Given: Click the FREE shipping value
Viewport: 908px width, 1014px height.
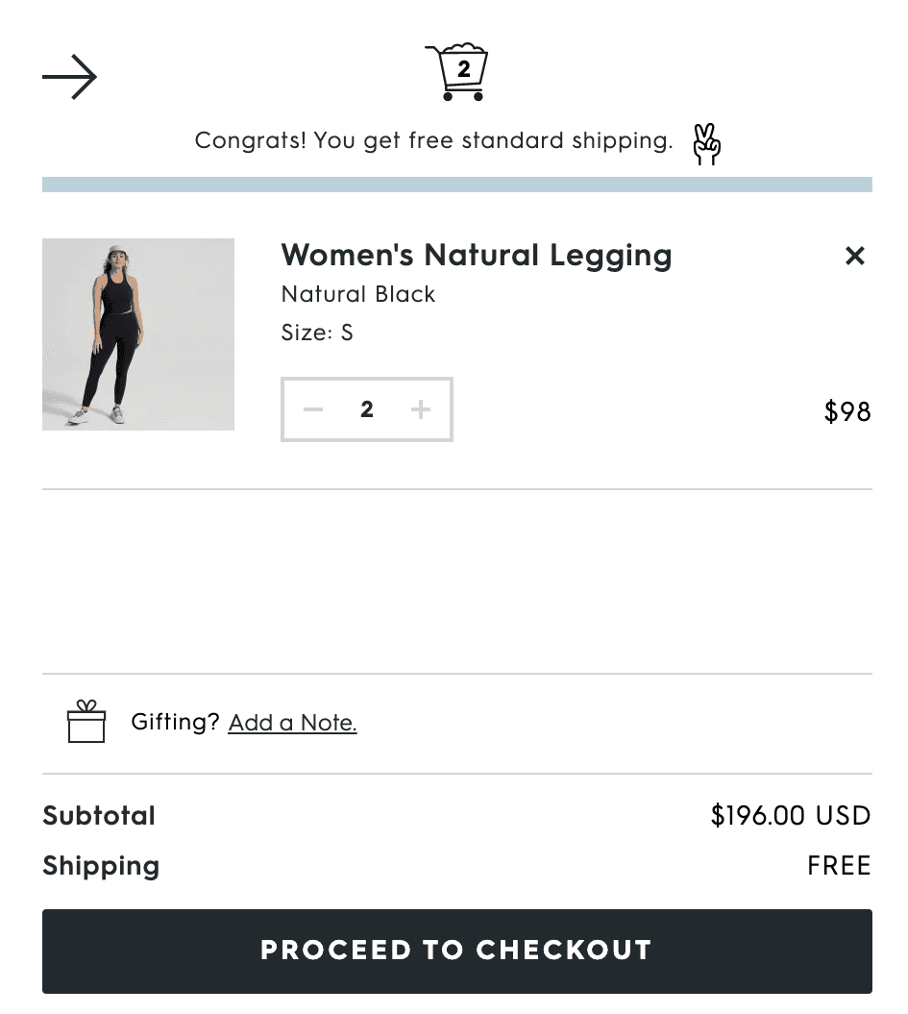Looking at the screenshot, I should coord(839,865).
